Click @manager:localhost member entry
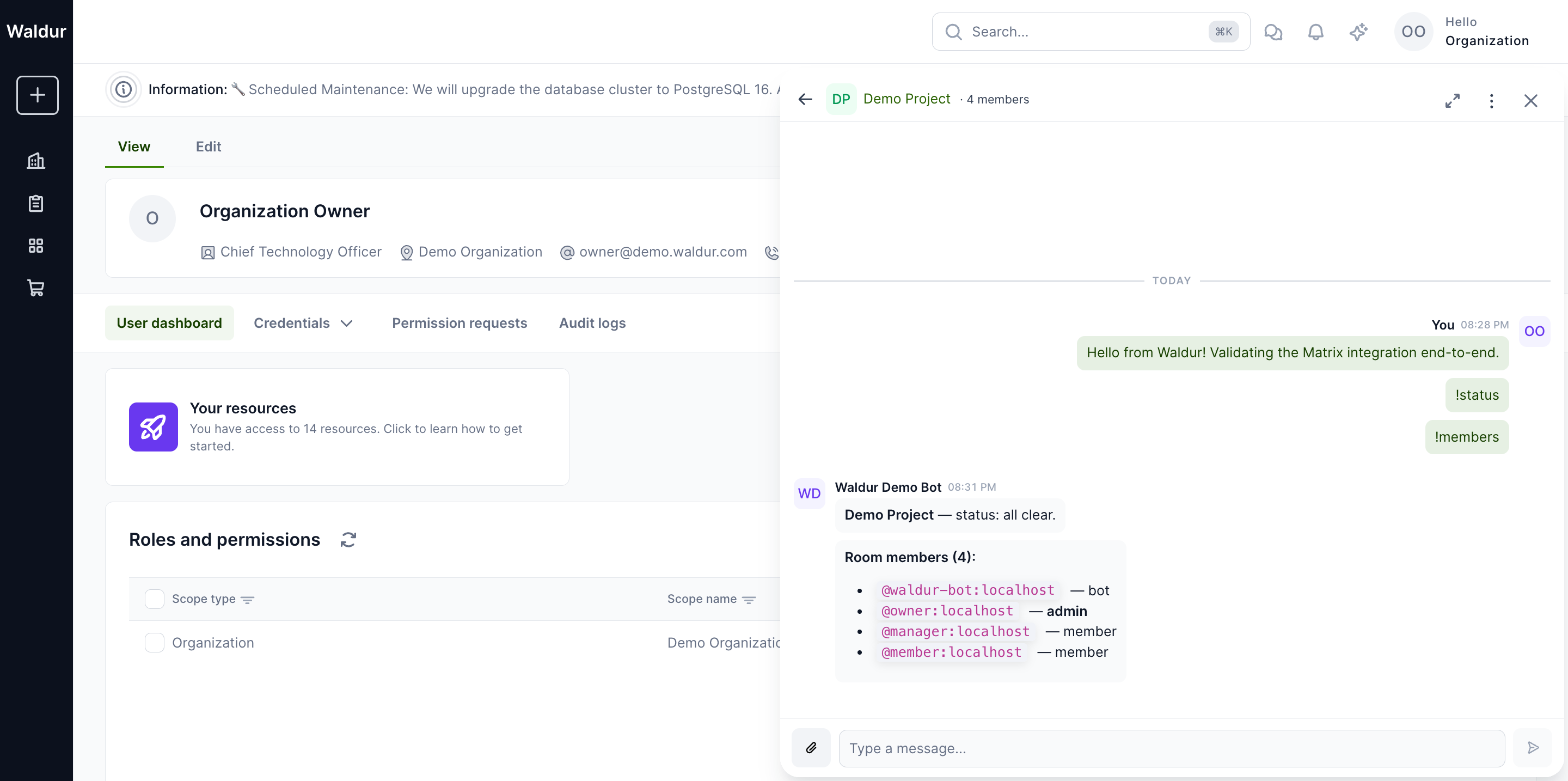This screenshot has height=781, width=1568. coord(955,631)
